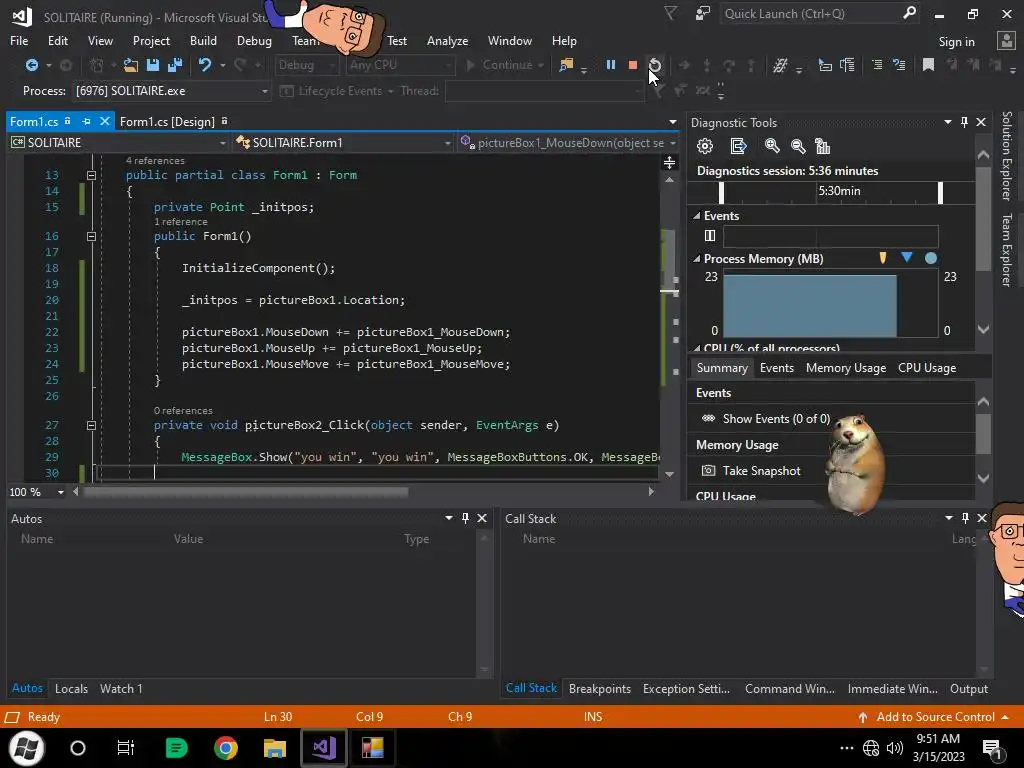Open the notifications flag icon
1024x768 pixels.
[671, 13]
